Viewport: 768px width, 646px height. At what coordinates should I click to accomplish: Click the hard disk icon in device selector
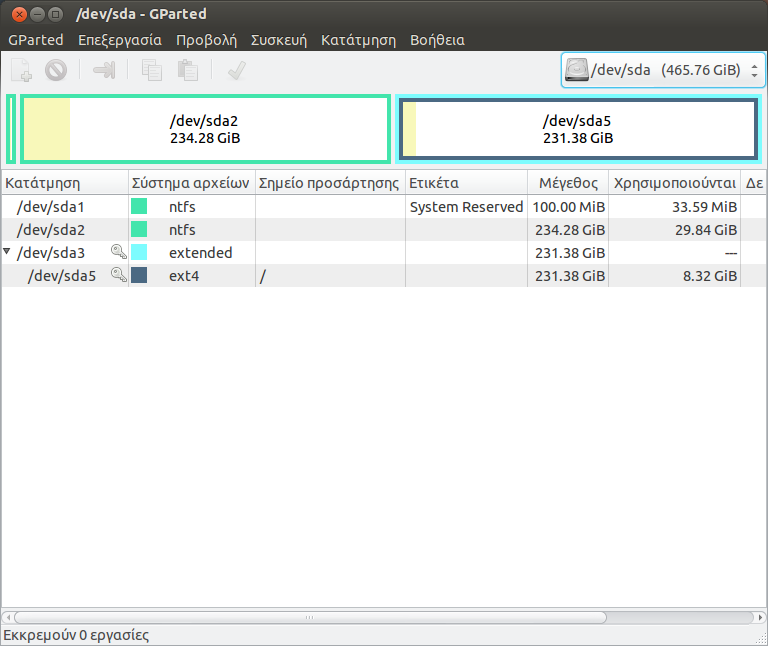(x=576, y=70)
